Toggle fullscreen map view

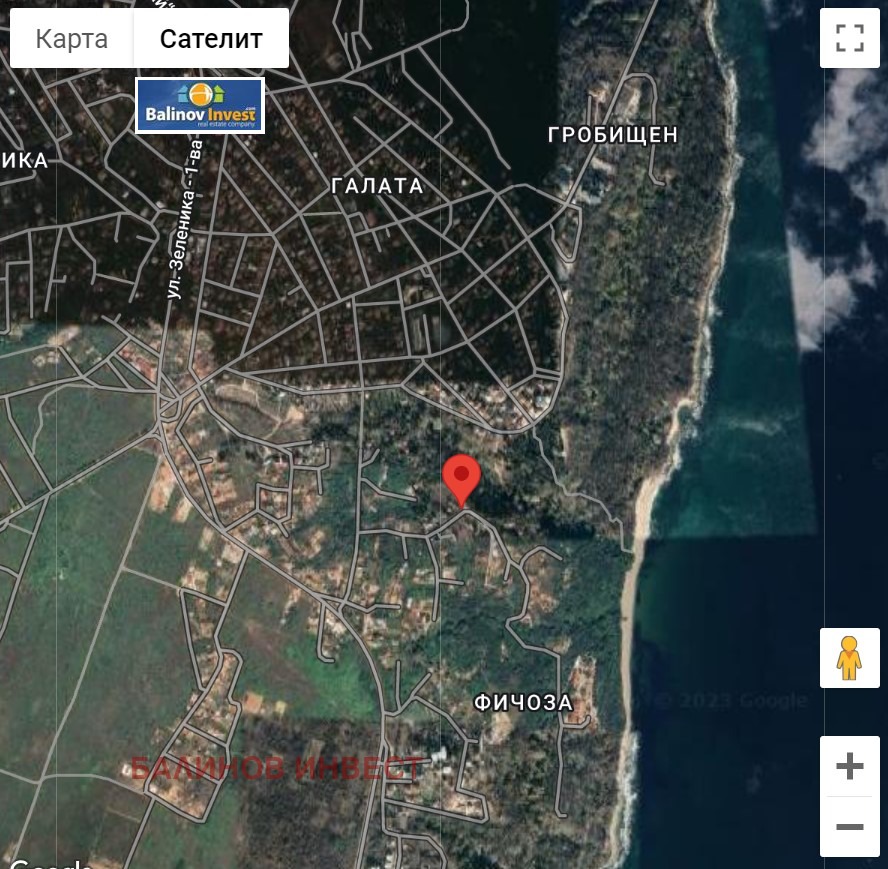pyautogui.click(x=849, y=39)
